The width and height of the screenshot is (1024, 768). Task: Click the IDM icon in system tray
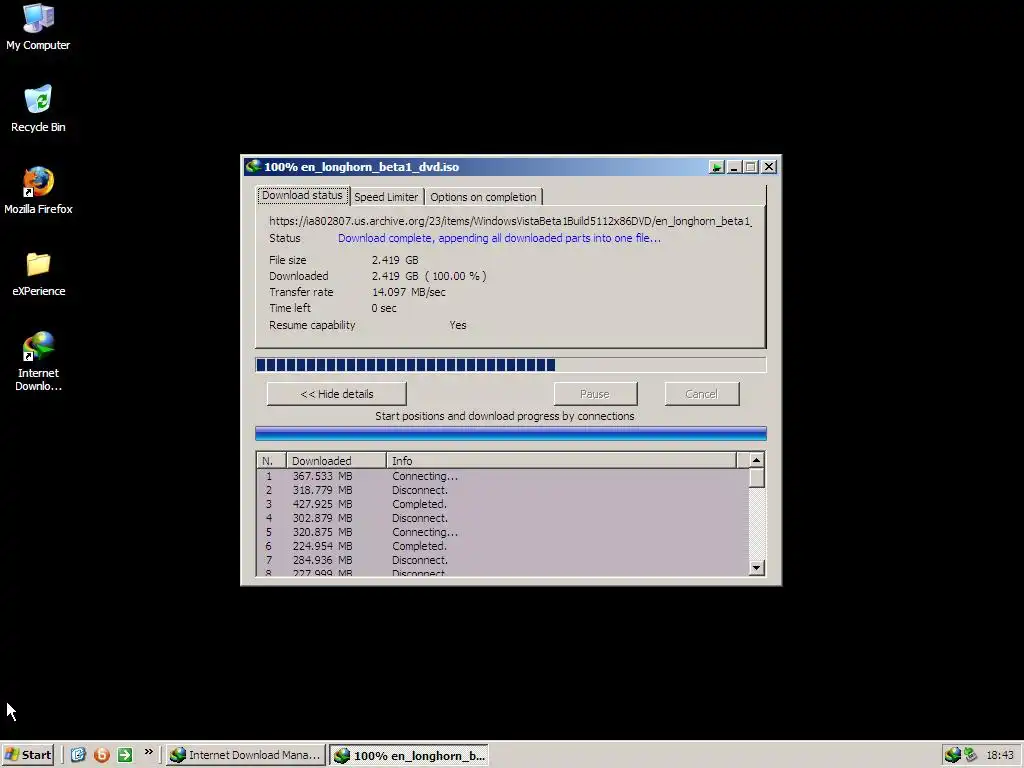point(953,755)
